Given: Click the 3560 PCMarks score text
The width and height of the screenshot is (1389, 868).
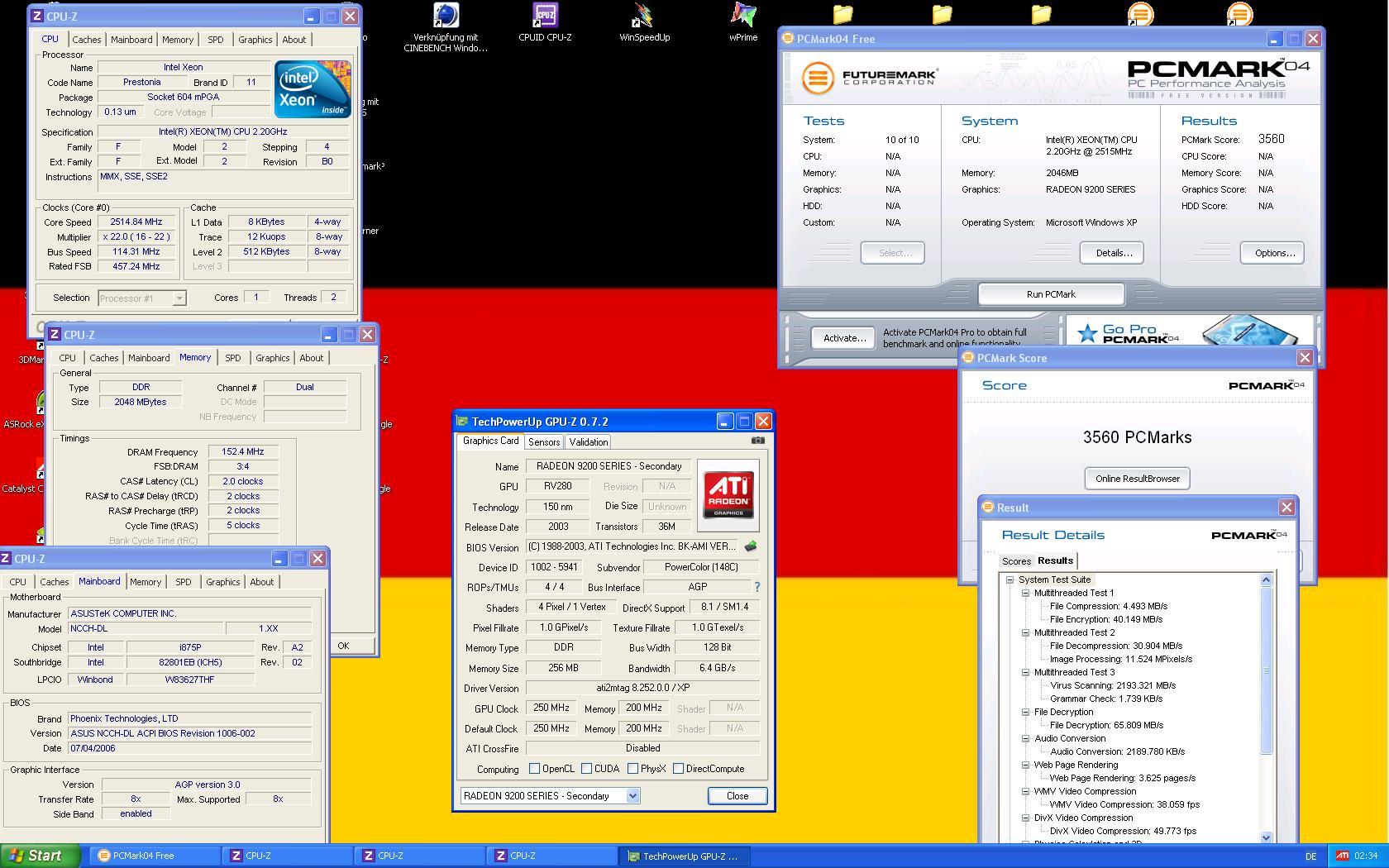Looking at the screenshot, I should pos(1137,437).
